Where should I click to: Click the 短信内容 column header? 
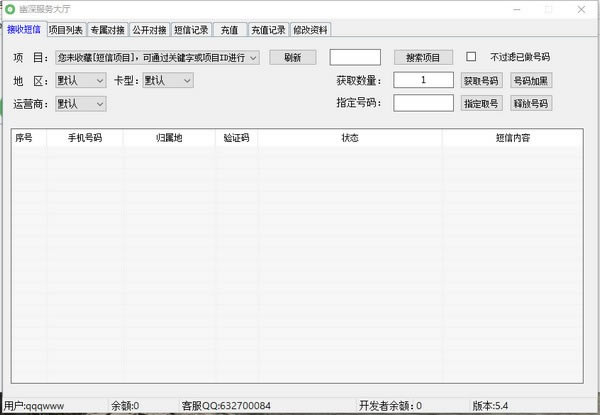pos(513,138)
